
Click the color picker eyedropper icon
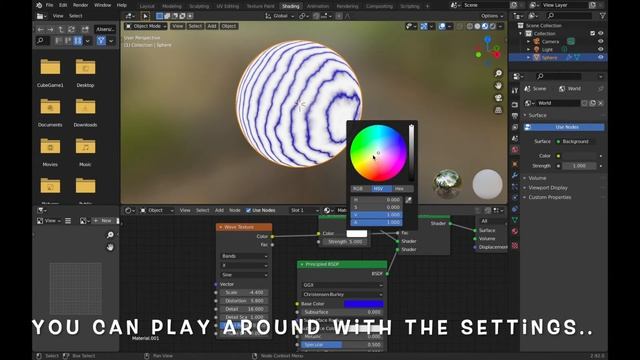pyautogui.click(x=408, y=200)
